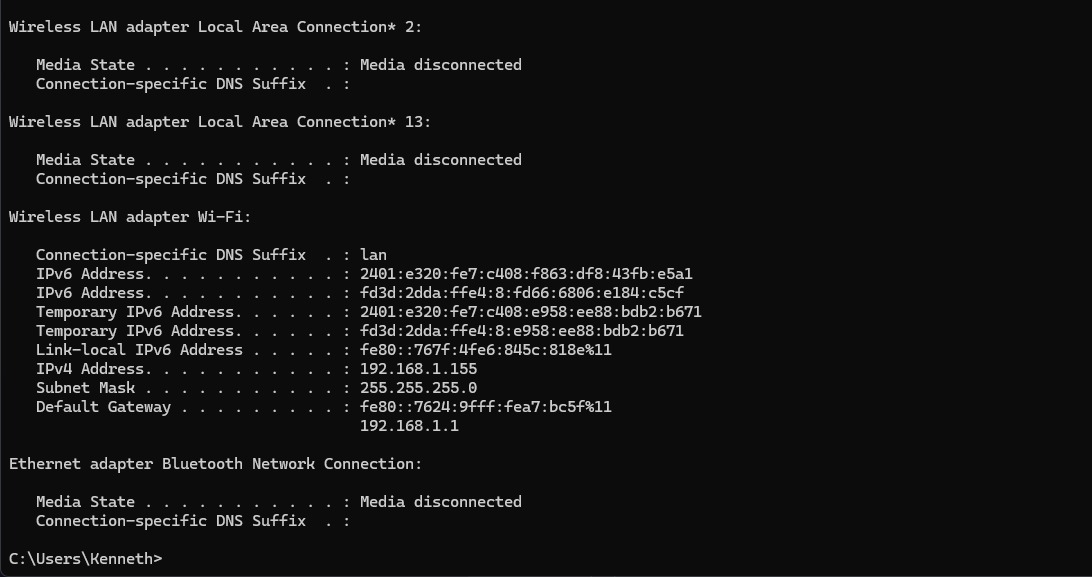Click the Local Area Connection* 2 heading
The image size is (1092, 577).
coord(216,26)
